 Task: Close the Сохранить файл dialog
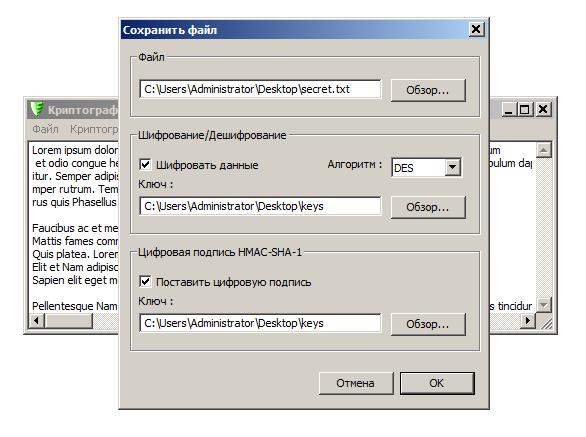pyautogui.click(x=476, y=29)
